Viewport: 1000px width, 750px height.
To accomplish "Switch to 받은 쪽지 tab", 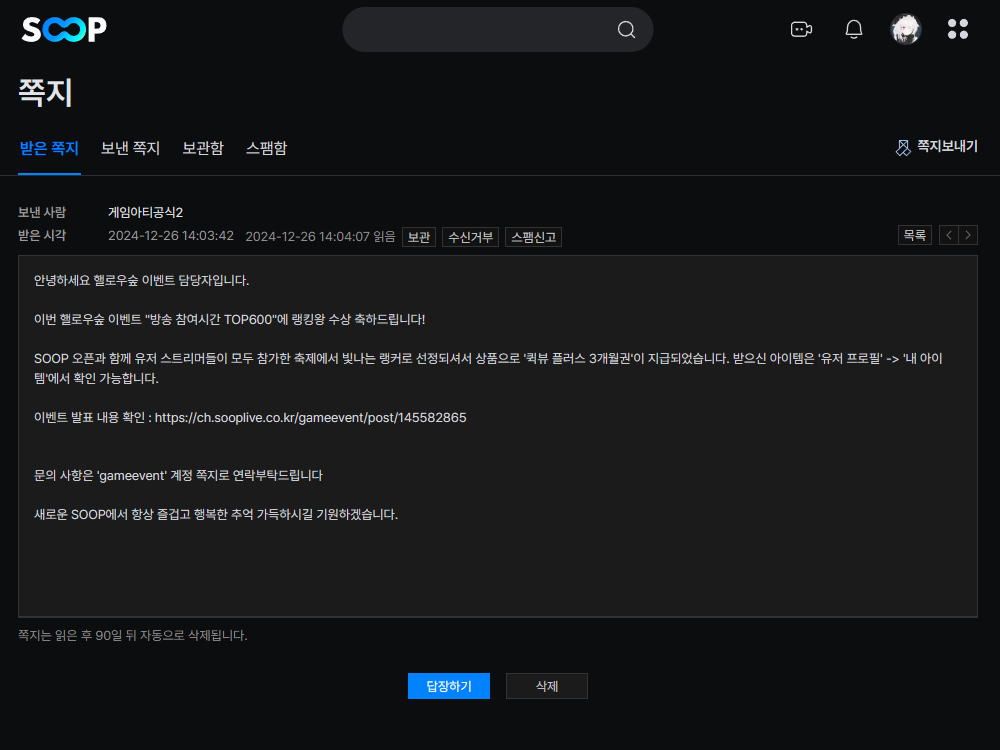I will 49,149.
